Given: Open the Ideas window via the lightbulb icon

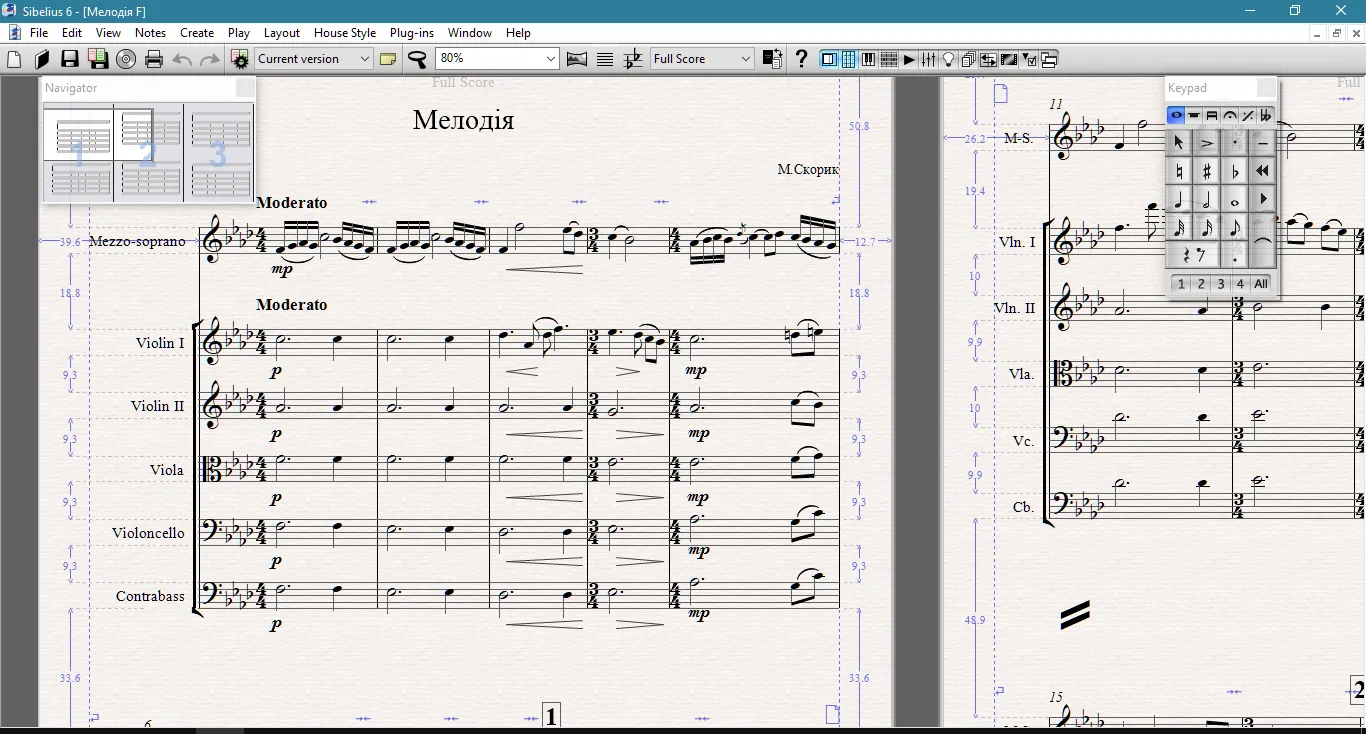Looking at the screenshot, I should pyautogui.click(x=948, y=59).
